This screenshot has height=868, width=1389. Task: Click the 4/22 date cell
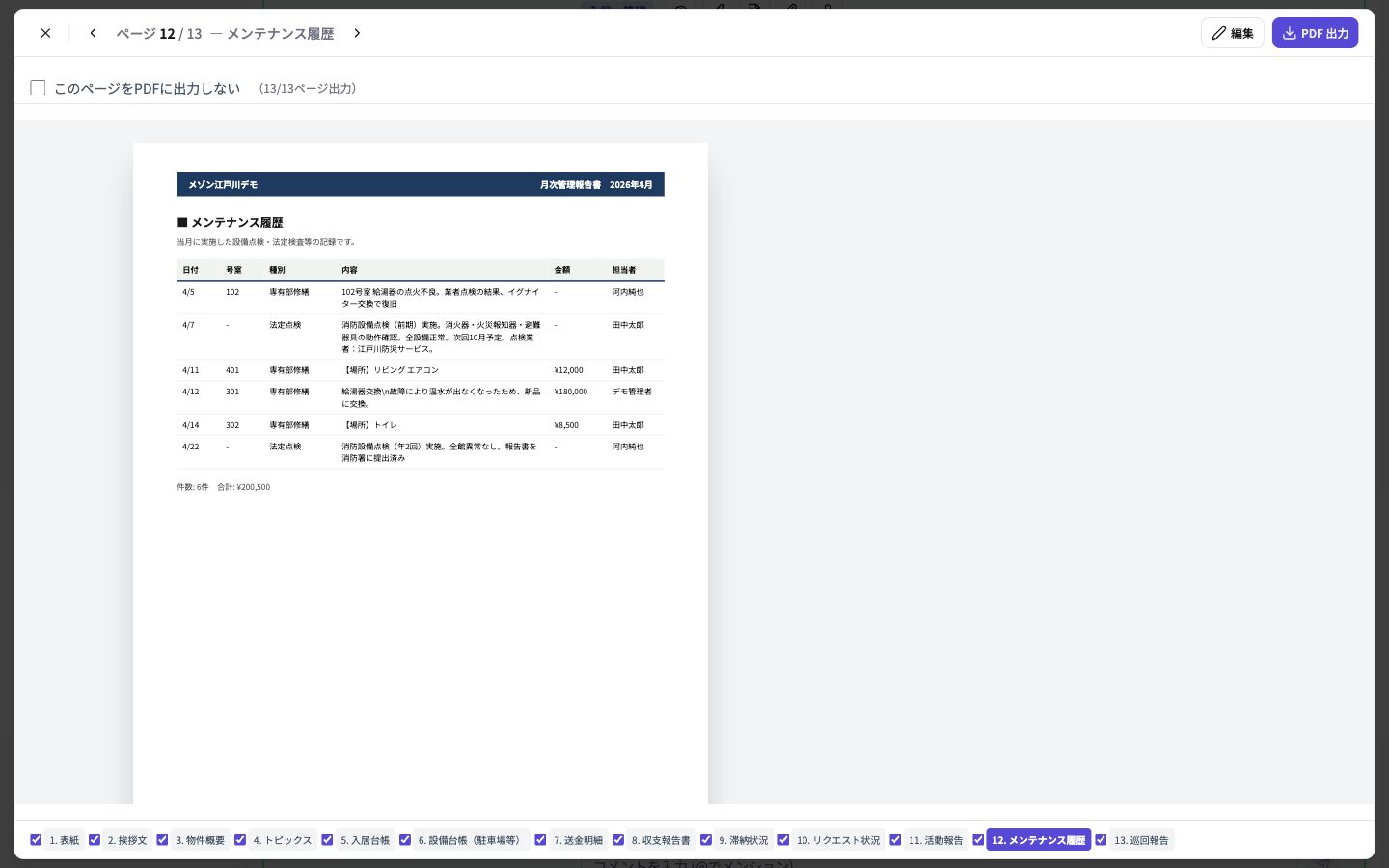coord(191,447)
